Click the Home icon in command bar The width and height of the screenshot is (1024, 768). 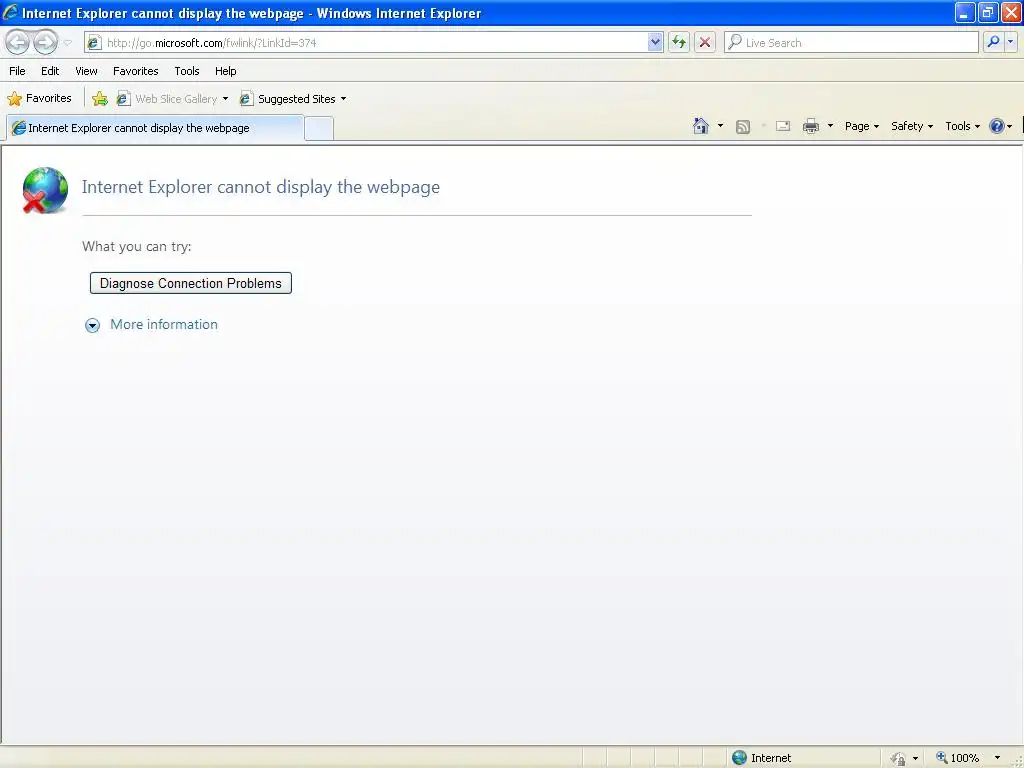pyautogui.click(x=701, y=126)
